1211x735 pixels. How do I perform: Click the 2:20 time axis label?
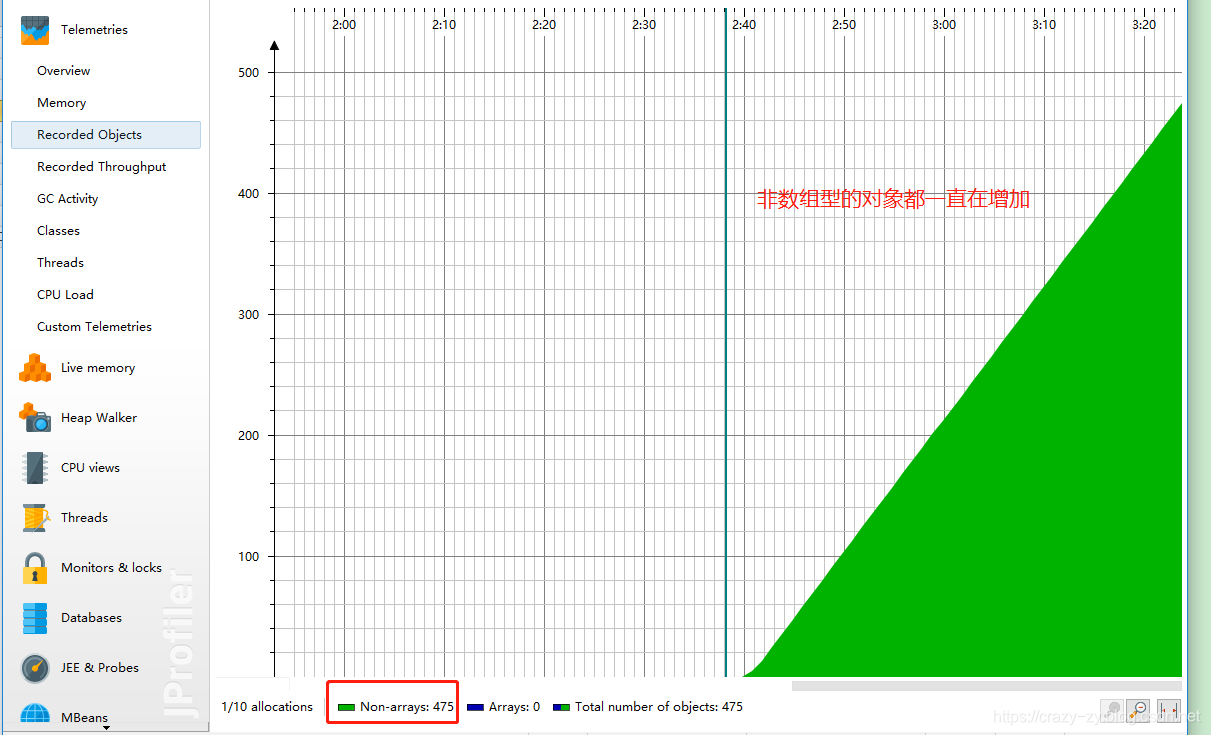tap(543, 25)
